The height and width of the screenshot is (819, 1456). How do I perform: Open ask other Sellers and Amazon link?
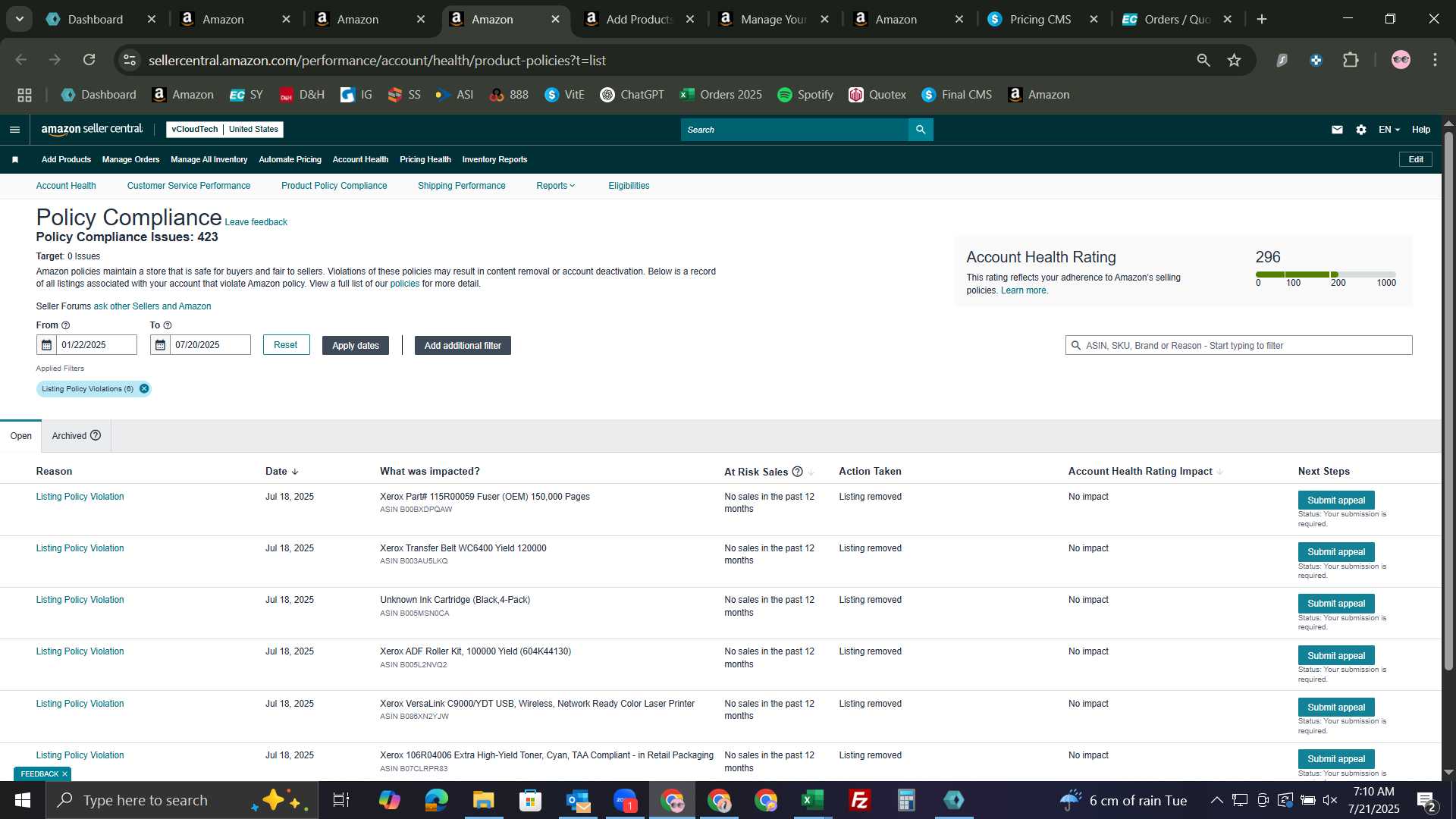pyautogui.click(x=152, y=306)
